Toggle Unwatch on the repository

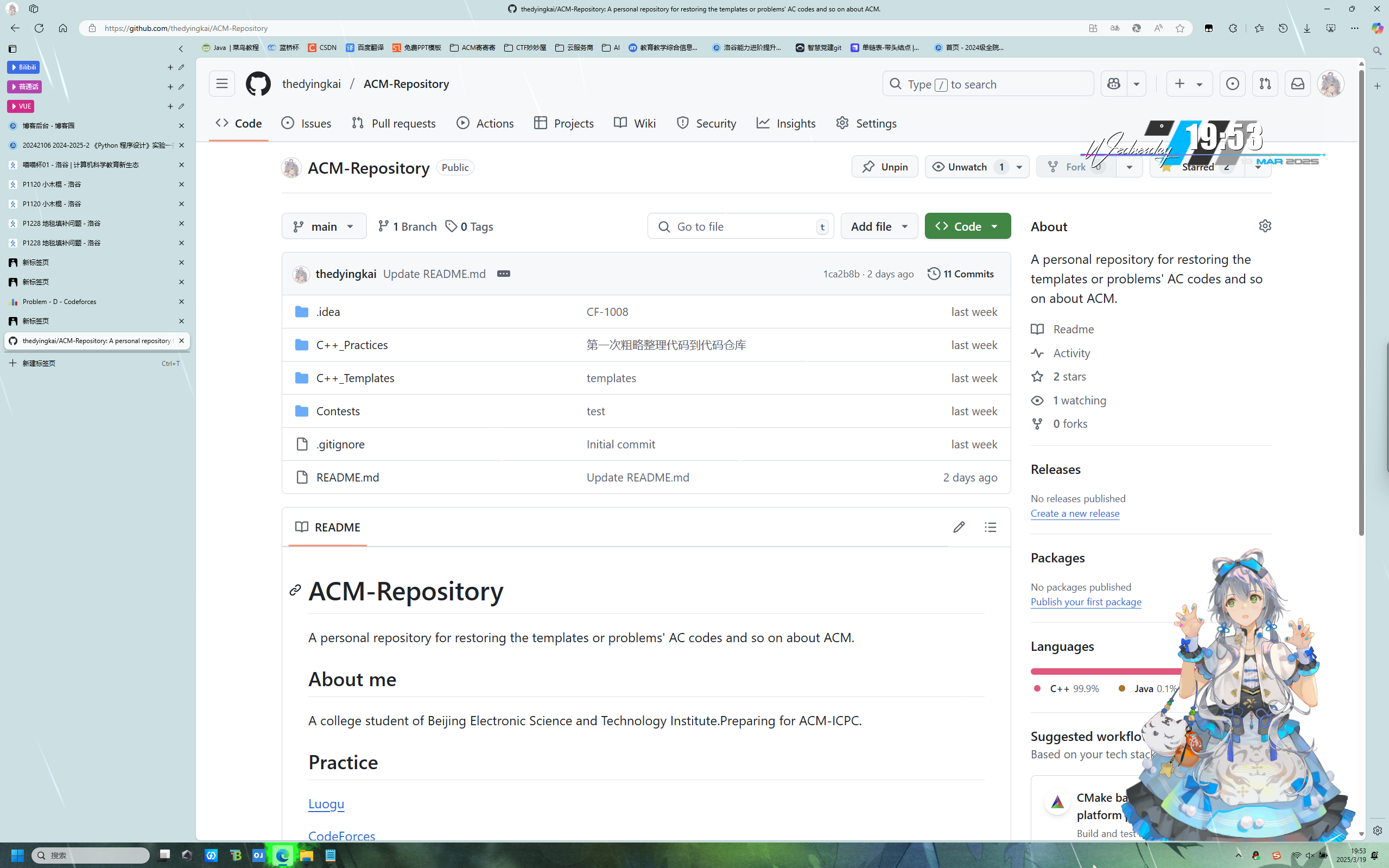pos(968,167)
